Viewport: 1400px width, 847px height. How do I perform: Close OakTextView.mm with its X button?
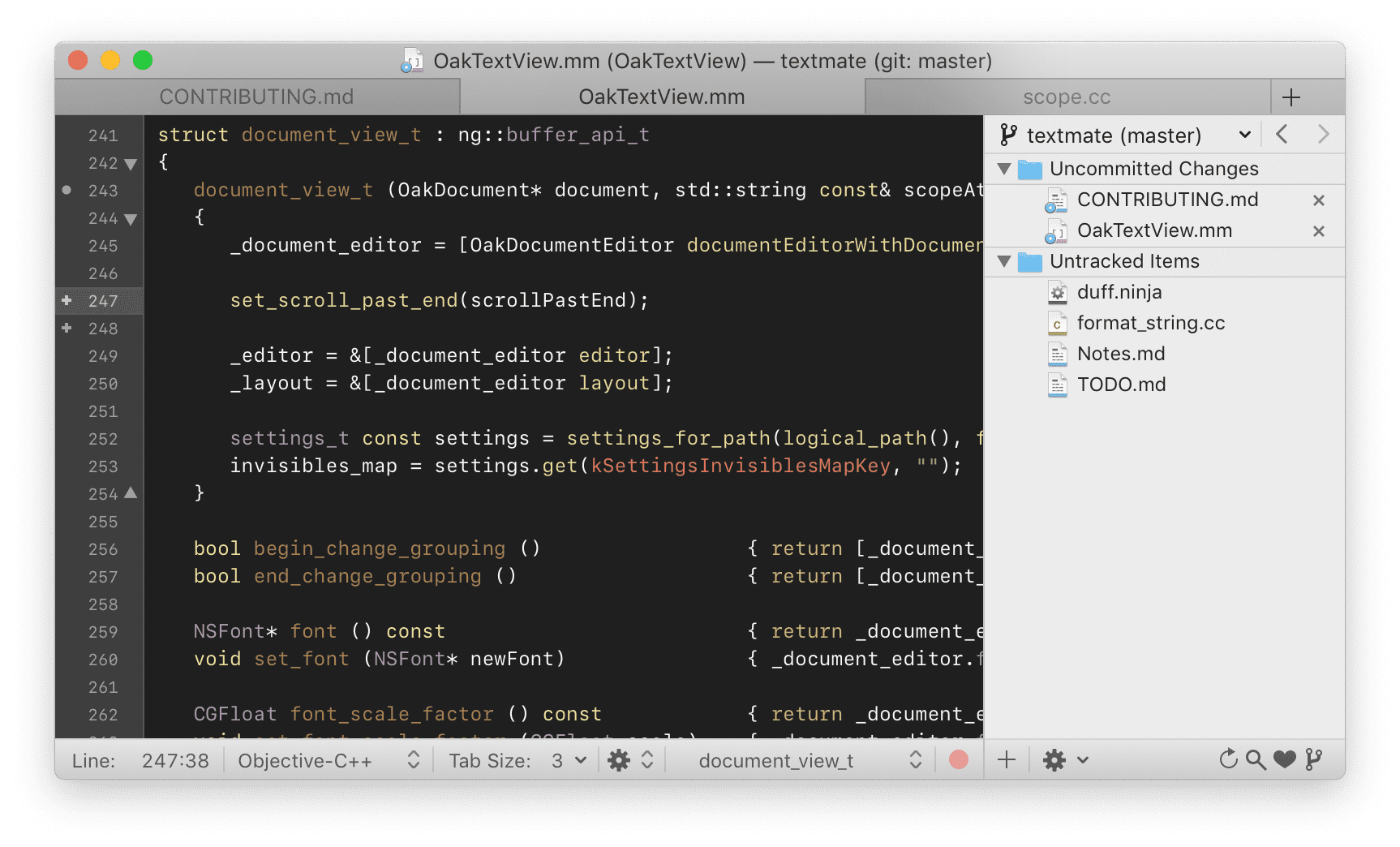(x=1319, y=231)
